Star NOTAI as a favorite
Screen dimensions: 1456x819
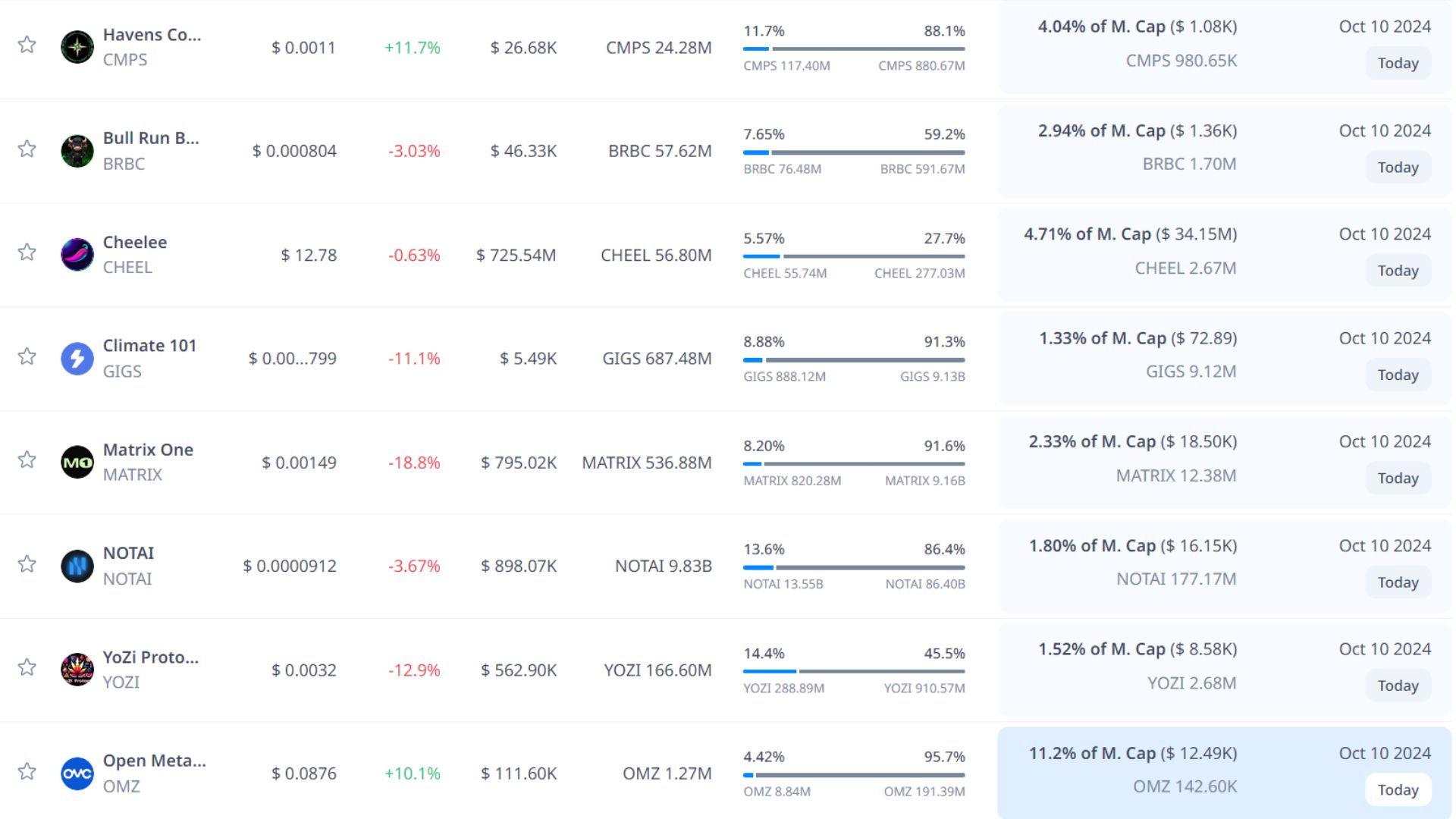(27, 563)
